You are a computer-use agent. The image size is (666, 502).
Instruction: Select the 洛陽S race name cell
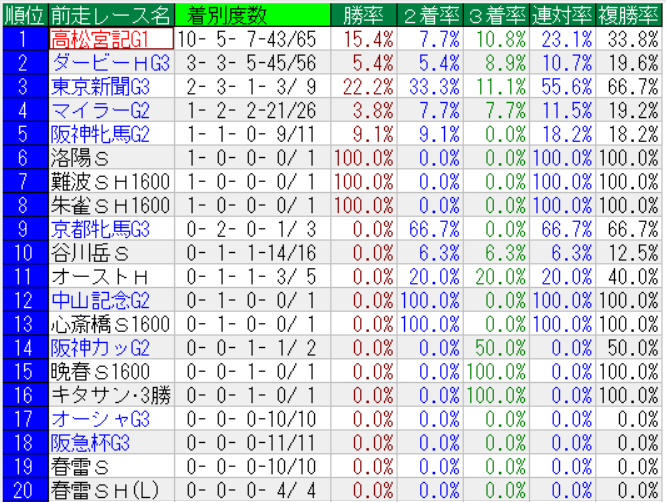(91, 156)
